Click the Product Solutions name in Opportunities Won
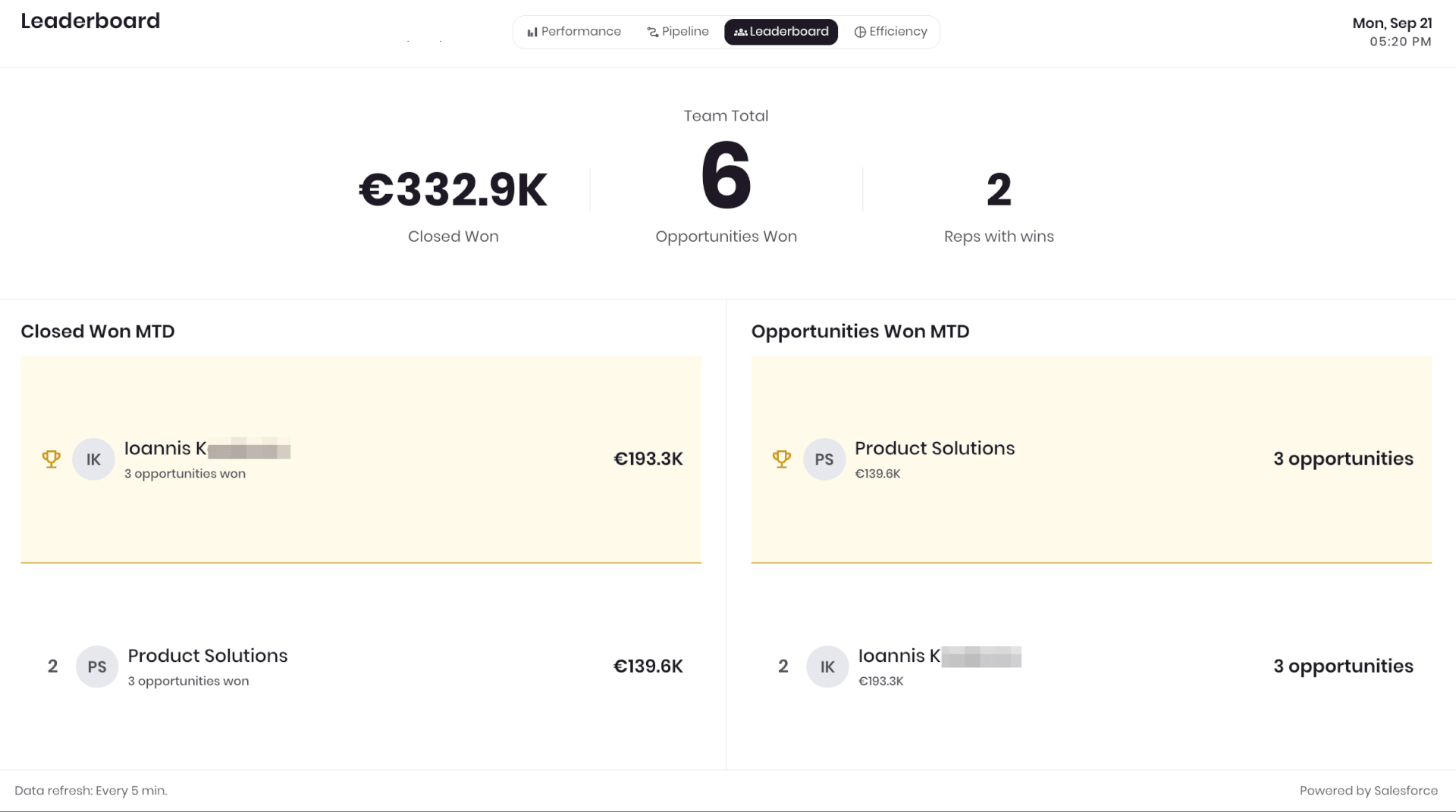 tap(934, 448)
